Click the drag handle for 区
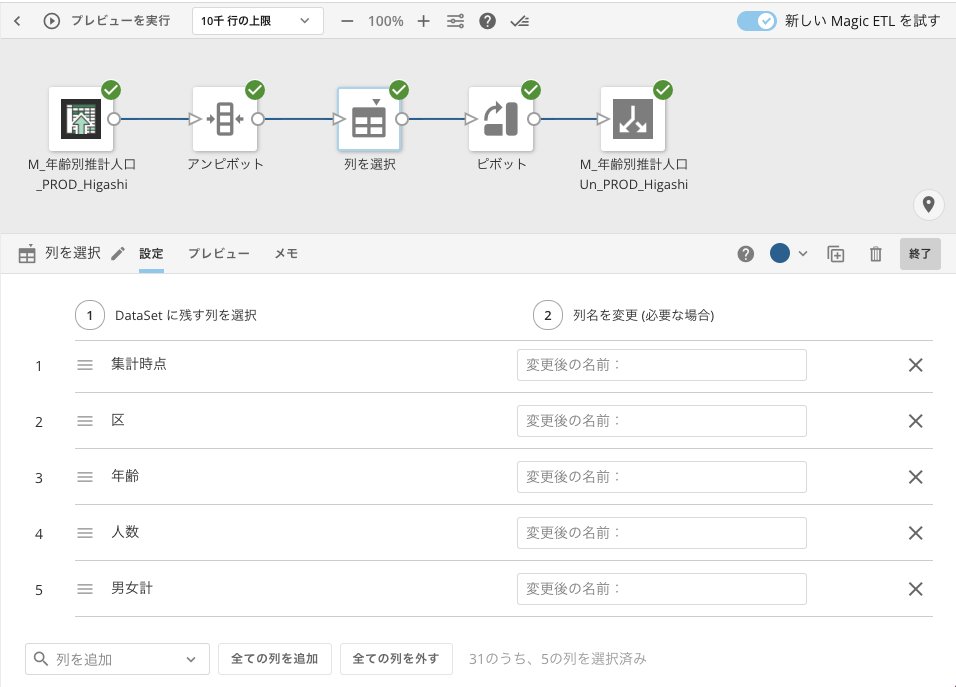This screenshot has height=687, width=956. [85, 421]
